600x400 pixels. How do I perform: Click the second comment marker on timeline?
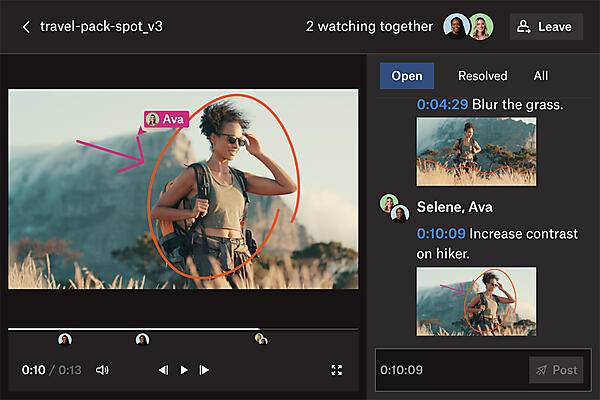click(143, 340)
